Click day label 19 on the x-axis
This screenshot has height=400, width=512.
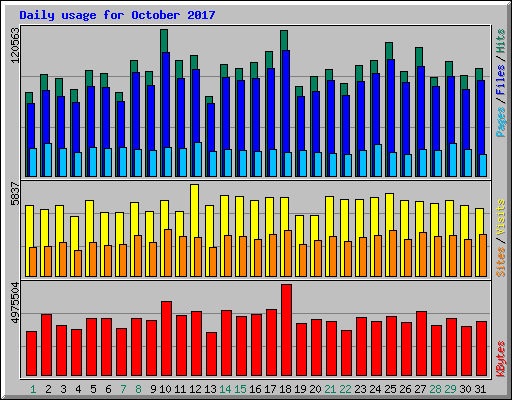pos(300,389)
